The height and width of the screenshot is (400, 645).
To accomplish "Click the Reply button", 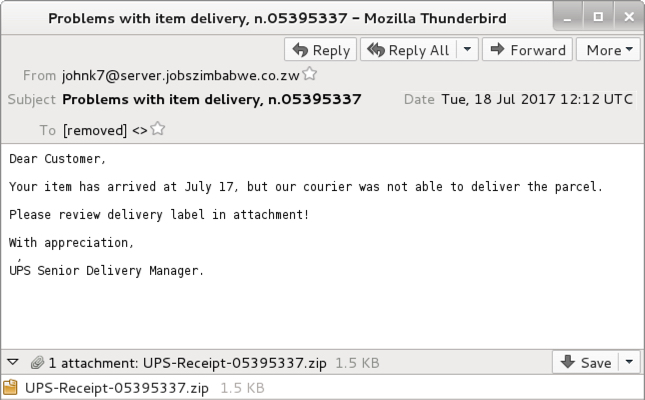I will pyautogui.click(x=320, y=50).
